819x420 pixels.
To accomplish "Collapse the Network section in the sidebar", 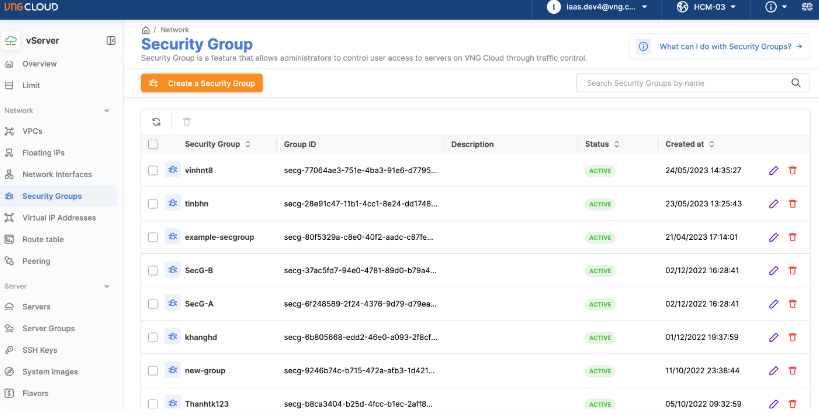I will (106, 110).
